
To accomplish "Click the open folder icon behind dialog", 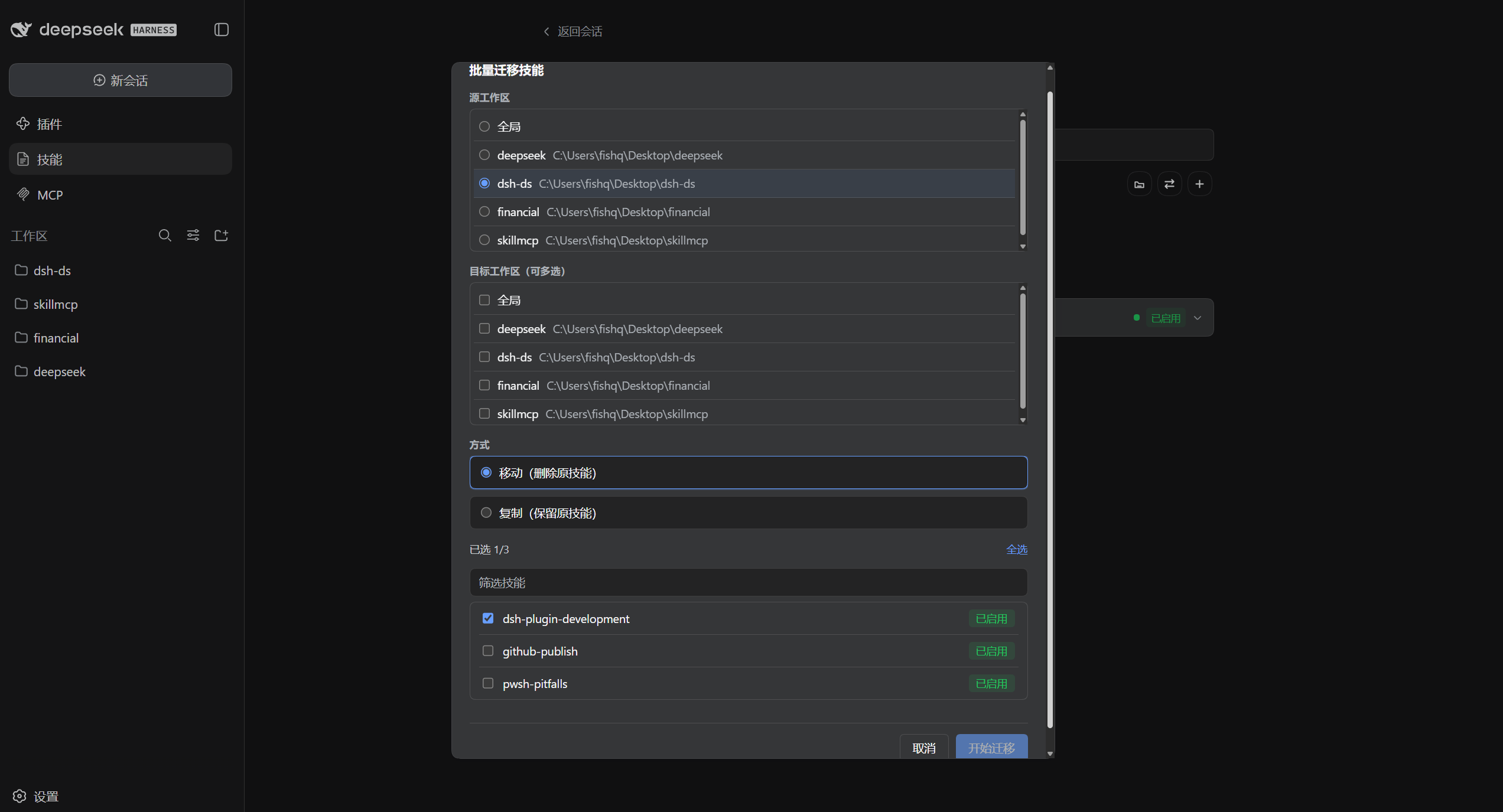I will [1140, 184].
